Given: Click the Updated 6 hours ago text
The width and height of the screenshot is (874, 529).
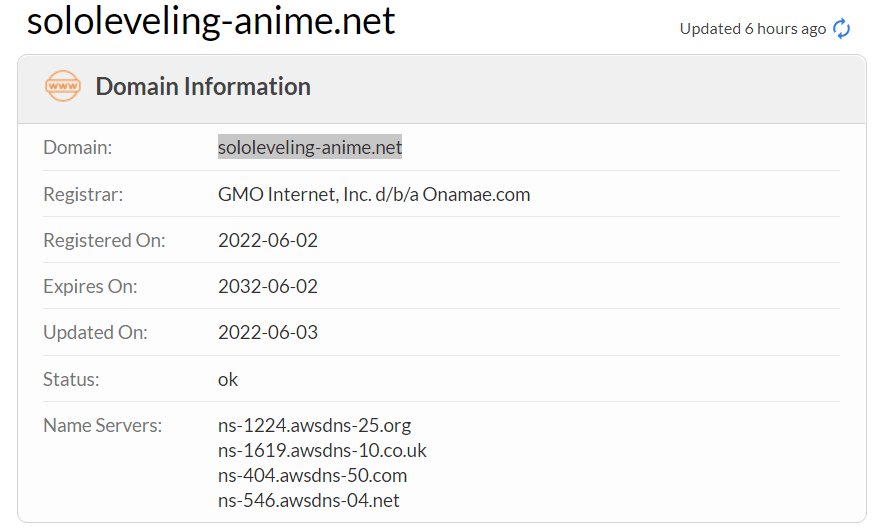Looking at the screenshot, I should (752, 28).
